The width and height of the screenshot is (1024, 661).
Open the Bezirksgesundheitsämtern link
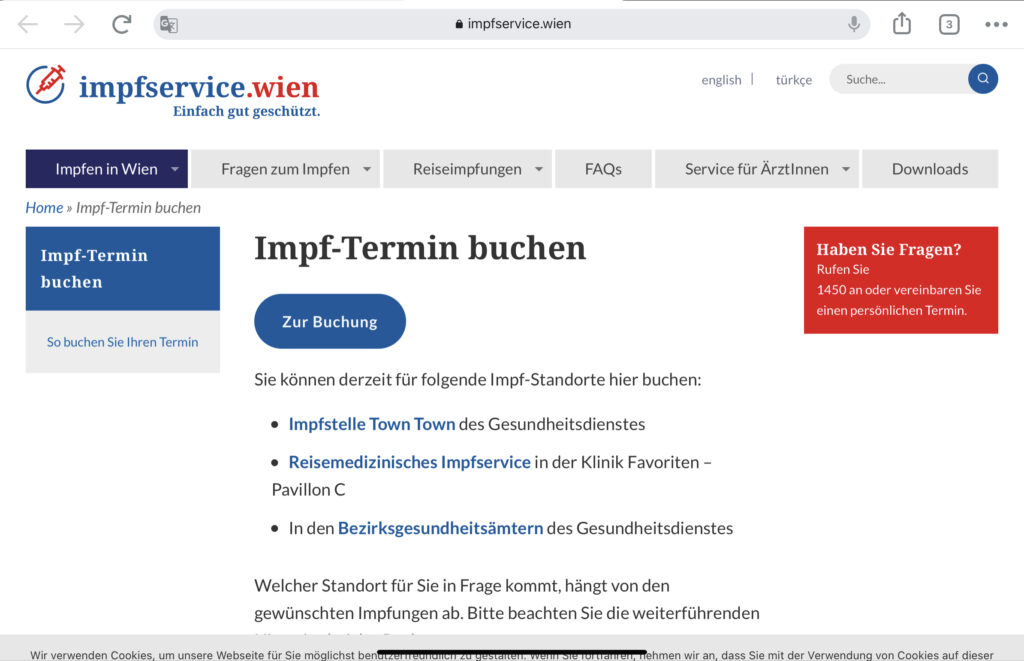click(440, 528)
